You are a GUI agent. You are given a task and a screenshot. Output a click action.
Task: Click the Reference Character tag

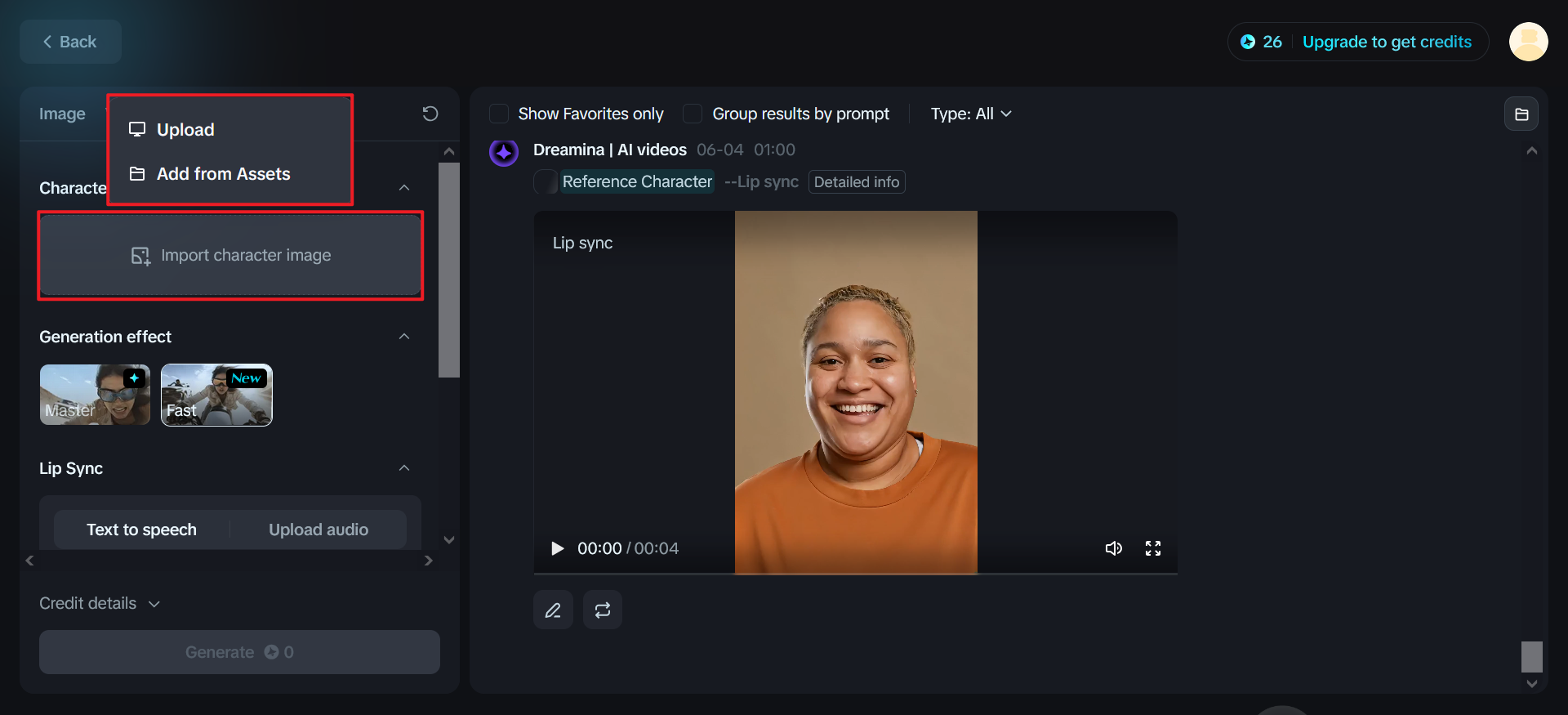(x=637, y=181)
